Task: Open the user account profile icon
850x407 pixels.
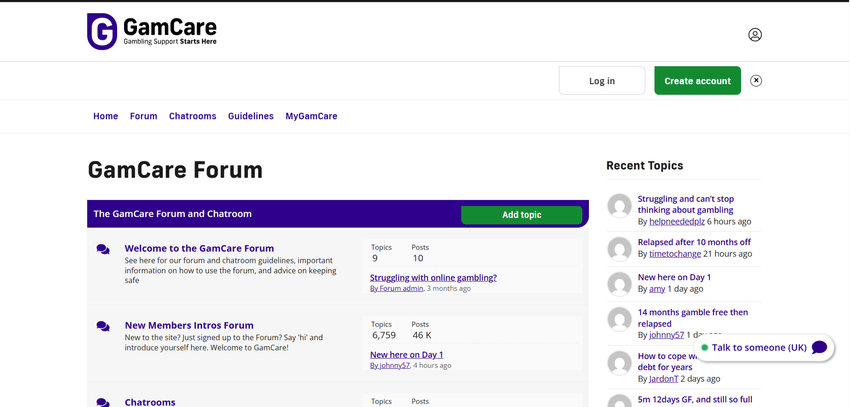Action: coord(755,35)
